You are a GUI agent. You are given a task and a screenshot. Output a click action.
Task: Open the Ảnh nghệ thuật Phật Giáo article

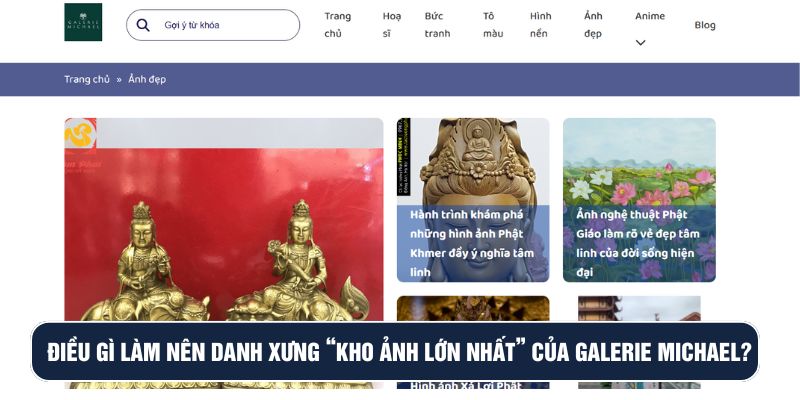(638, 243)
